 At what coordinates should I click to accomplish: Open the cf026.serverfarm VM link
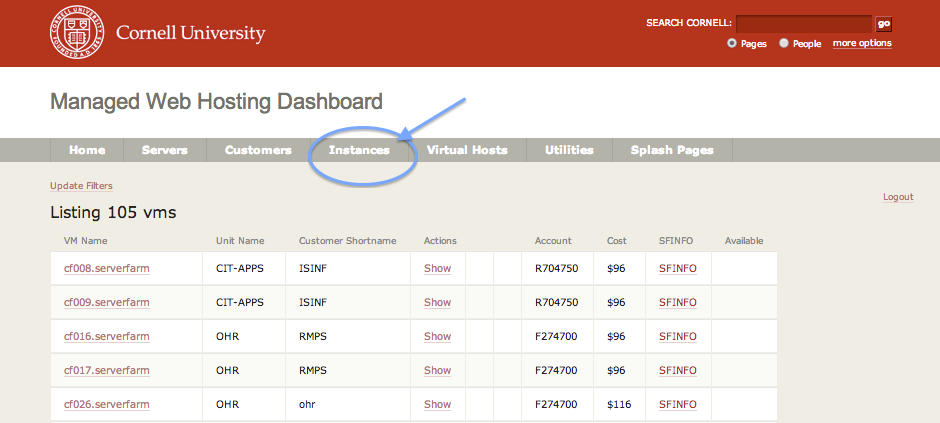(x=107, y=404)
